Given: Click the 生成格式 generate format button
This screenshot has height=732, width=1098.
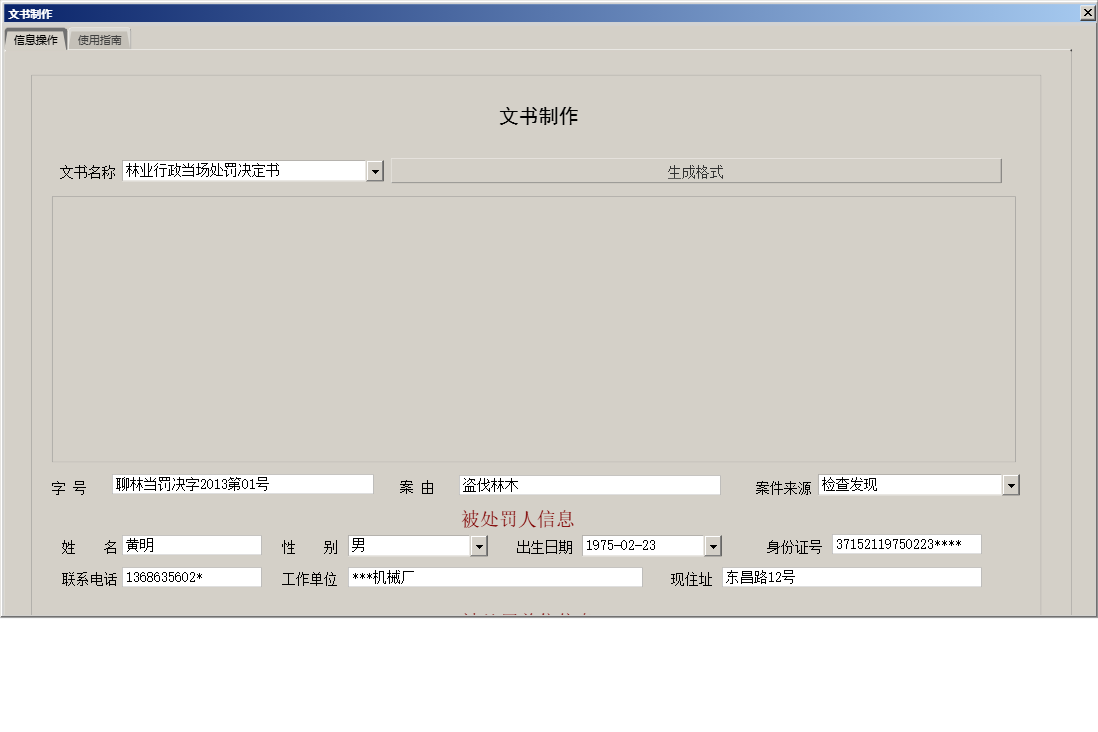Looking at the screenshot, I should (697, 170).
